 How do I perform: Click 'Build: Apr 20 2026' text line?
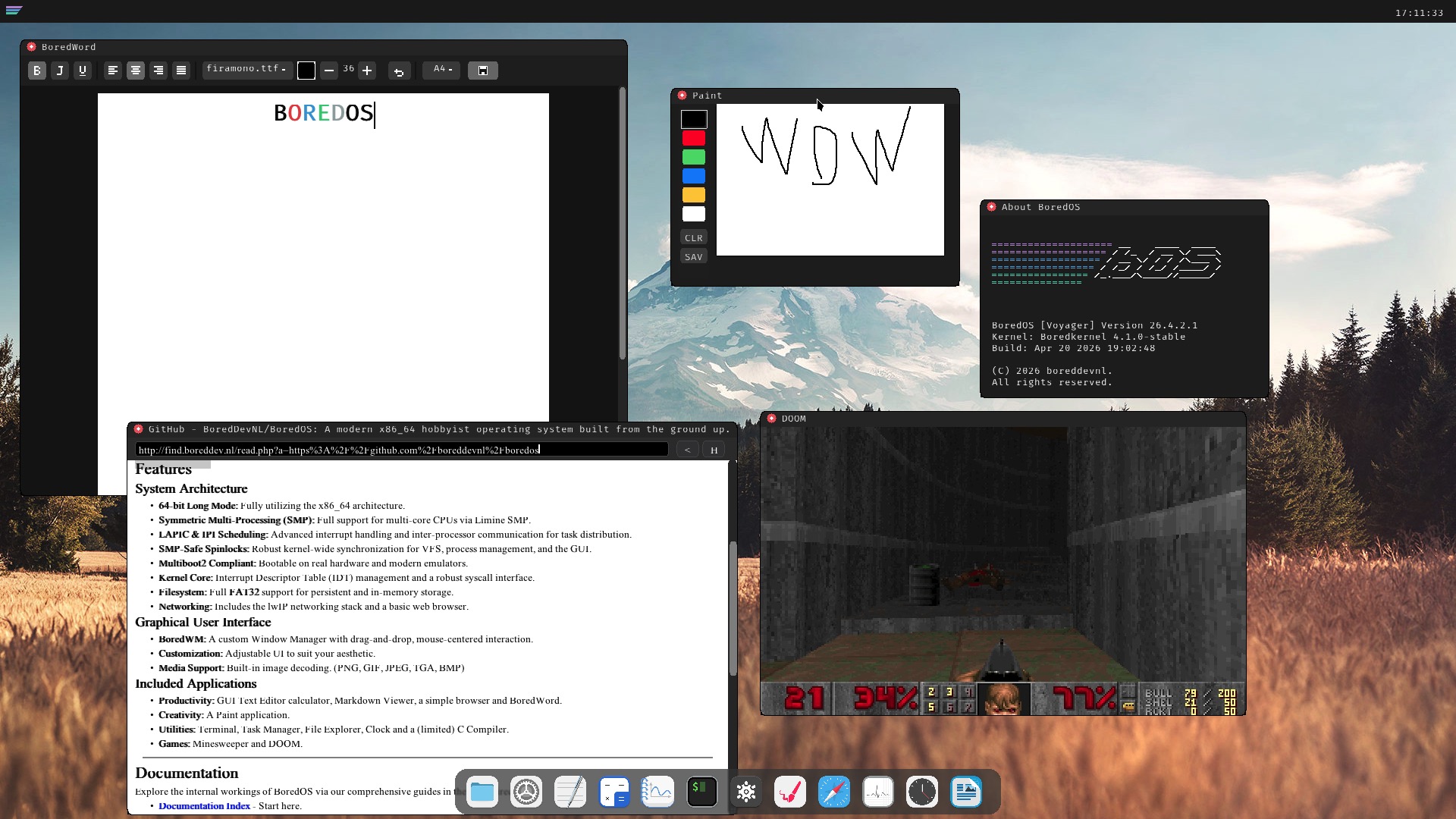(x=1073, y=348)
